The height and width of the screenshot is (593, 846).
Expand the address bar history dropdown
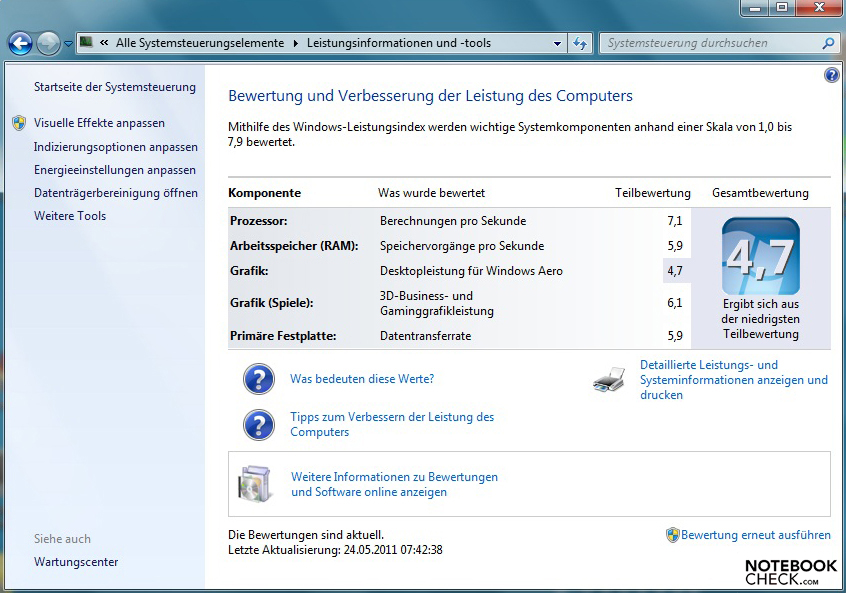(x=557, y=43)
